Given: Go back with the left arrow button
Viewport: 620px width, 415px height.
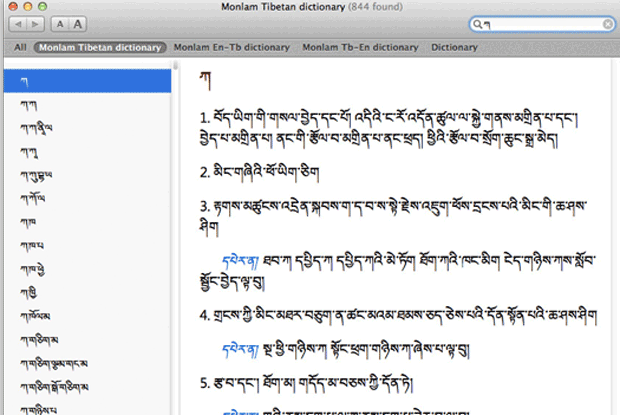Looking at the screenshot, I should coord(18,24).
